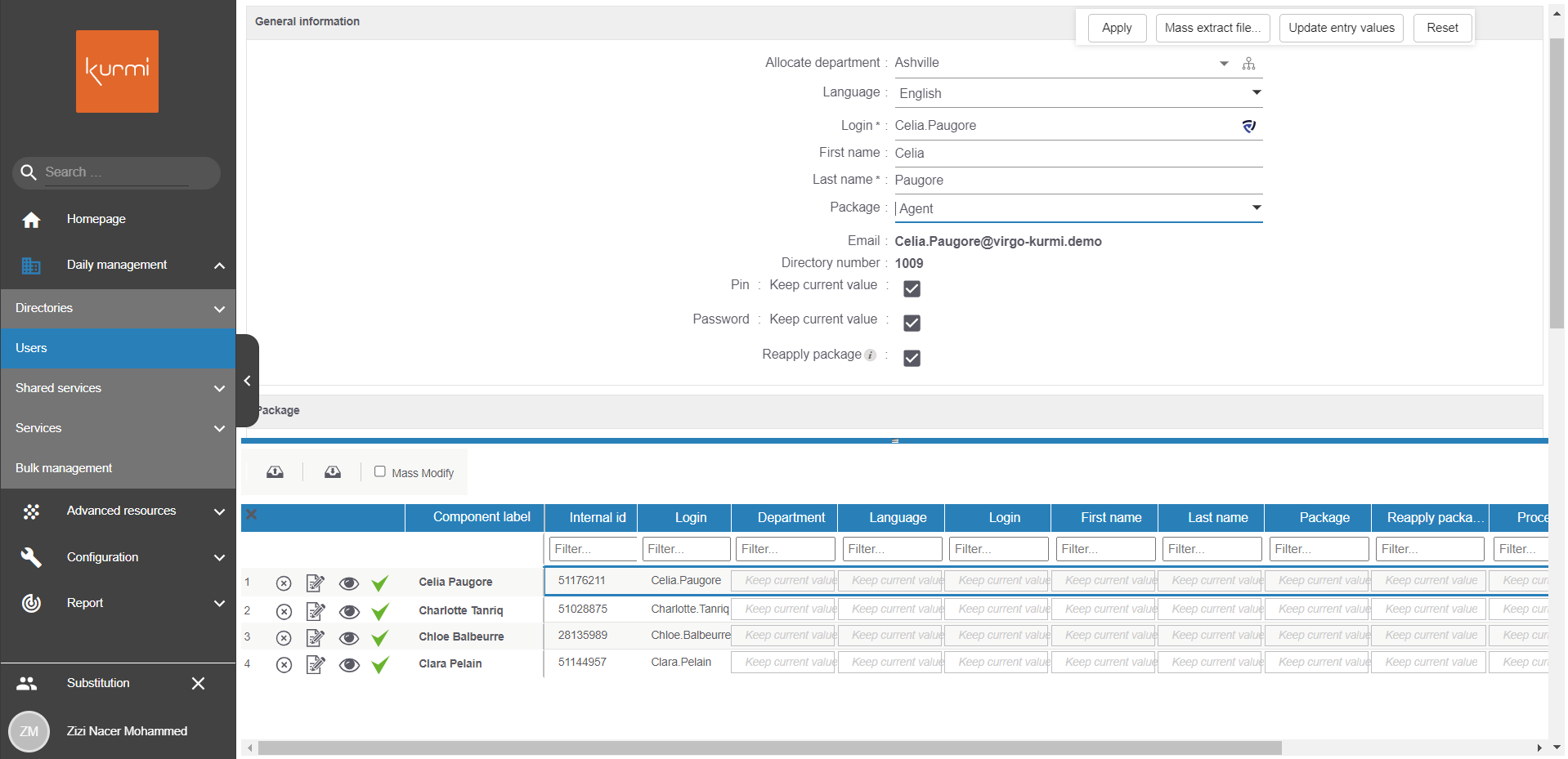
Task: Open the Language dropdown showing English
Action: point(1079,93)
